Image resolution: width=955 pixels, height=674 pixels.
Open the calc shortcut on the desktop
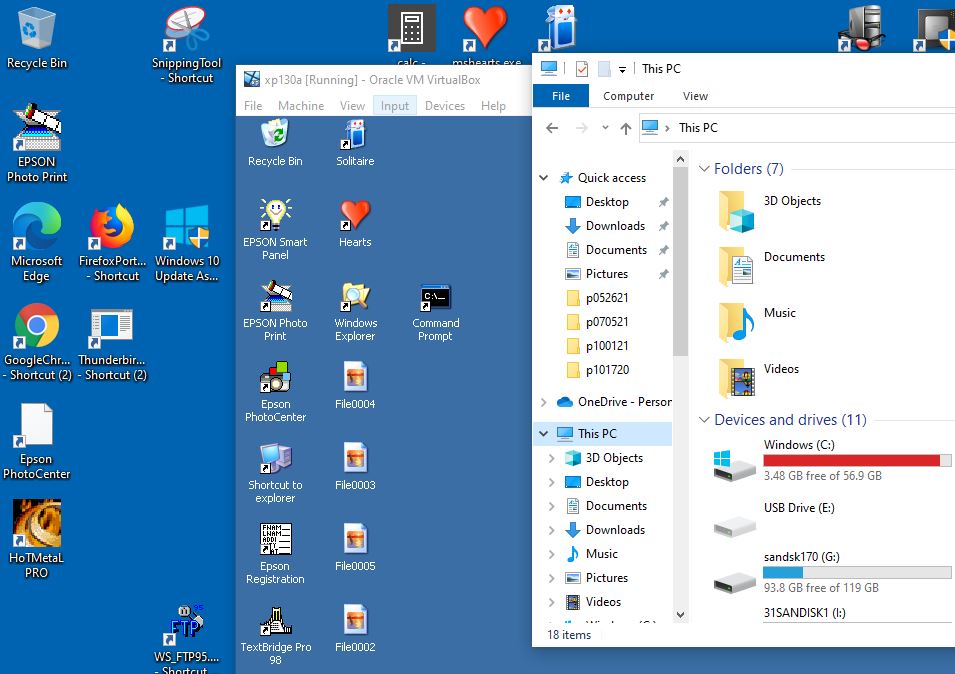click(411, 35)
